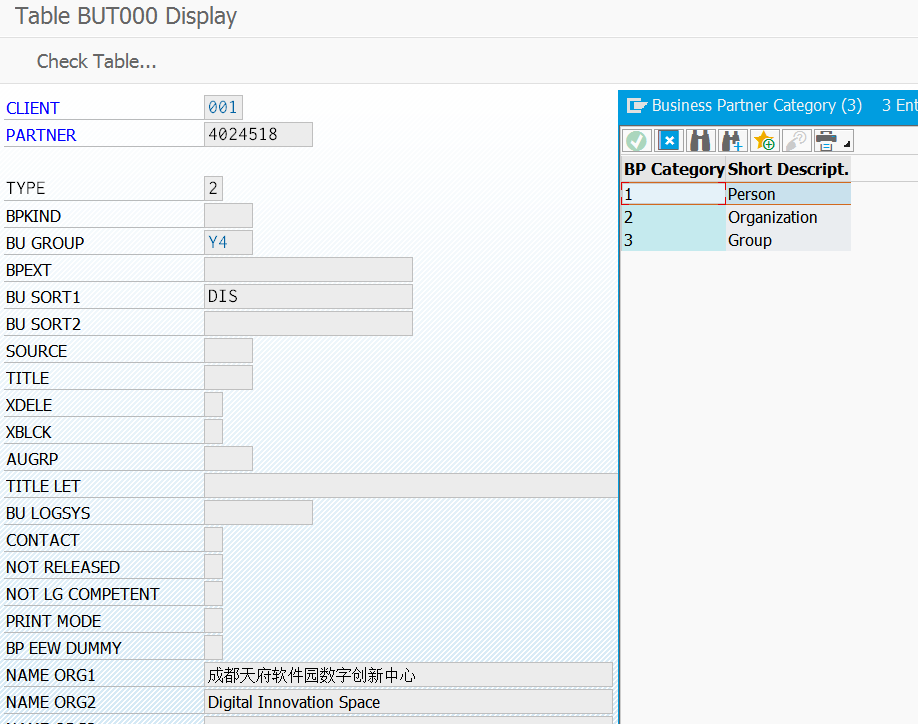Select the TYPE field with value 2
This screenshot has width=918, height=724.
(213, 188)
